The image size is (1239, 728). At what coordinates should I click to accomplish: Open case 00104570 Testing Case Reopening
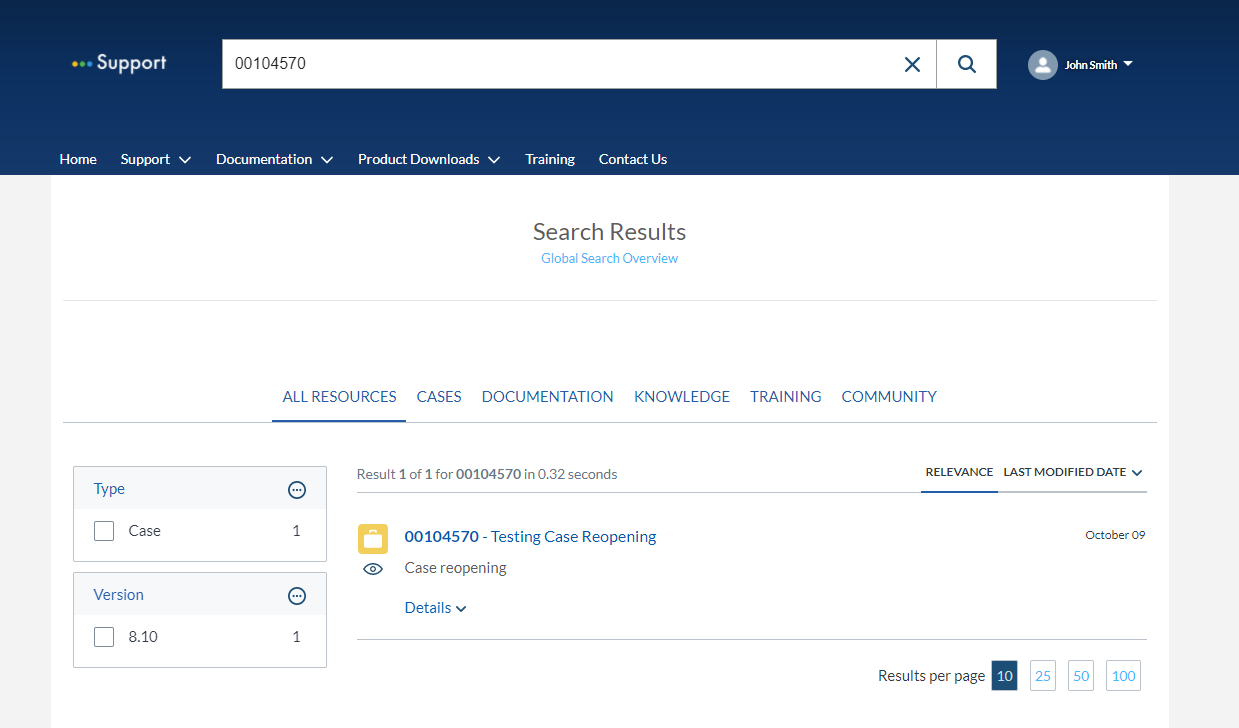click(530, 537)
